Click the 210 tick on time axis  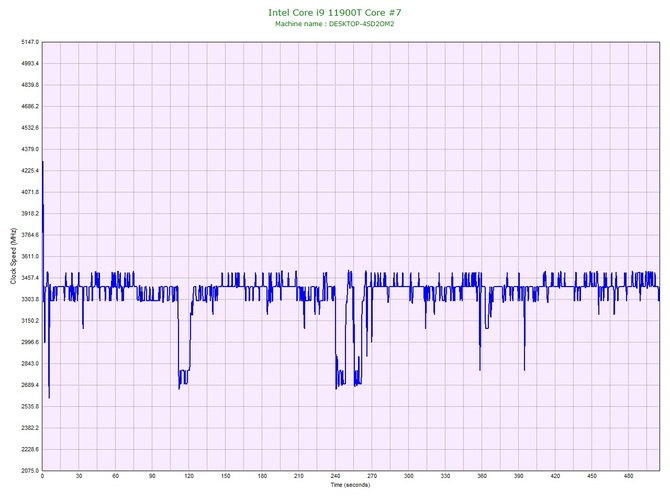[299, 476]
